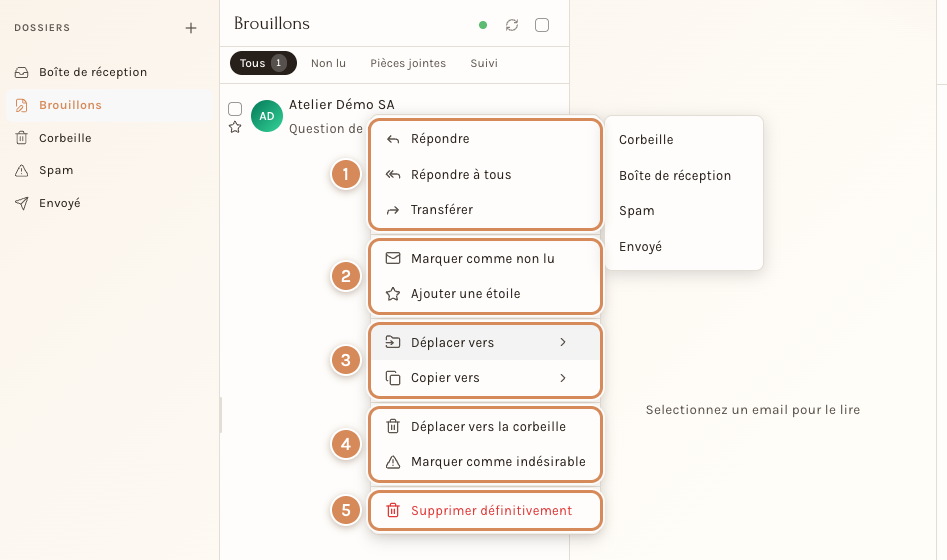947x560 pixels.
Task: Click the Brouillons draft icon
Action: [22, 105]
